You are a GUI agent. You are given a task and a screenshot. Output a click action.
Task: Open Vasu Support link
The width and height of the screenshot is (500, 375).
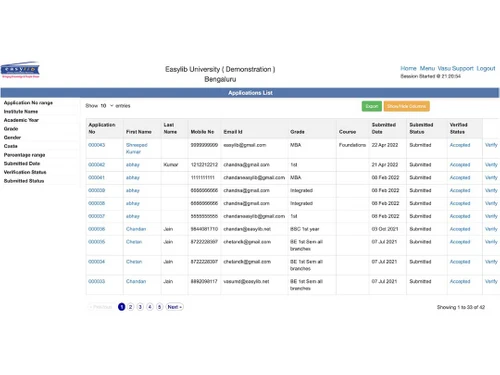[455, 68]
